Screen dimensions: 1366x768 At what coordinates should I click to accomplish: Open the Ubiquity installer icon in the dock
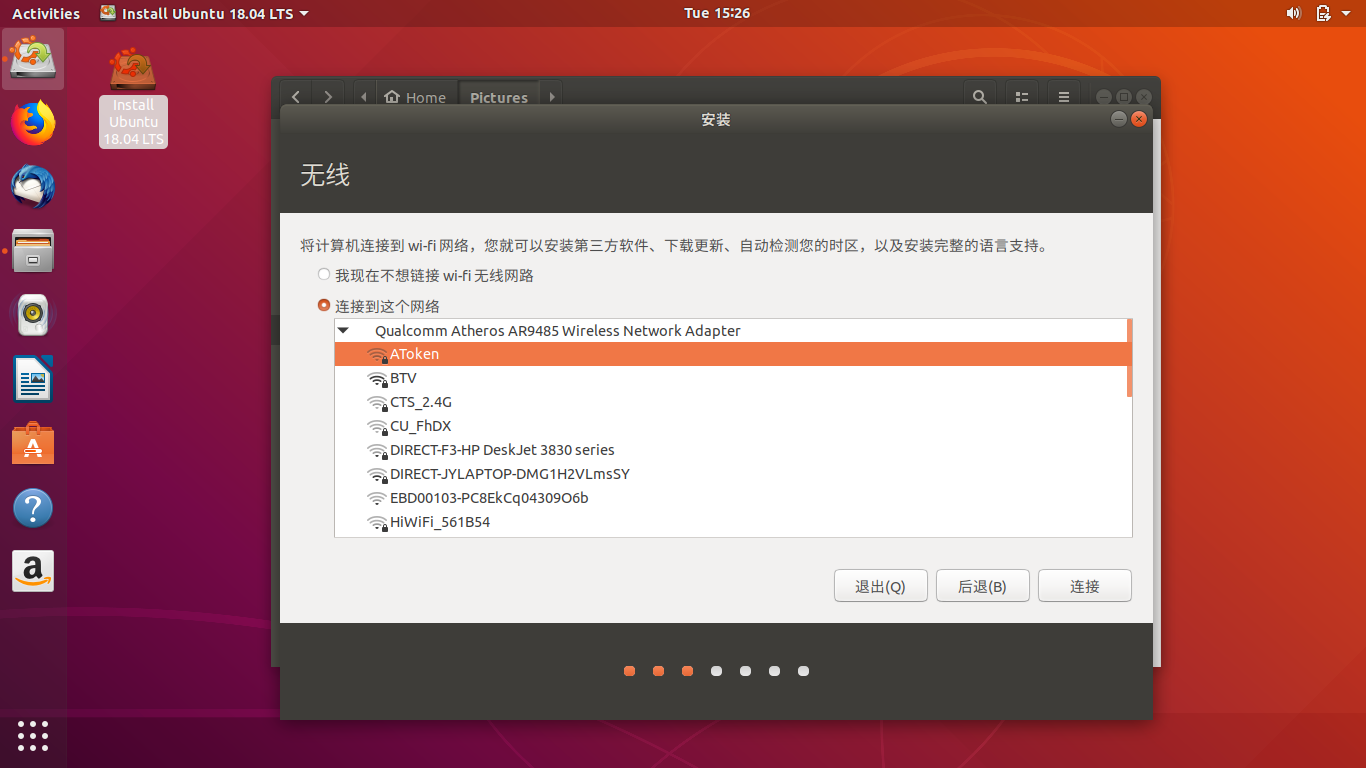[33, 59]
